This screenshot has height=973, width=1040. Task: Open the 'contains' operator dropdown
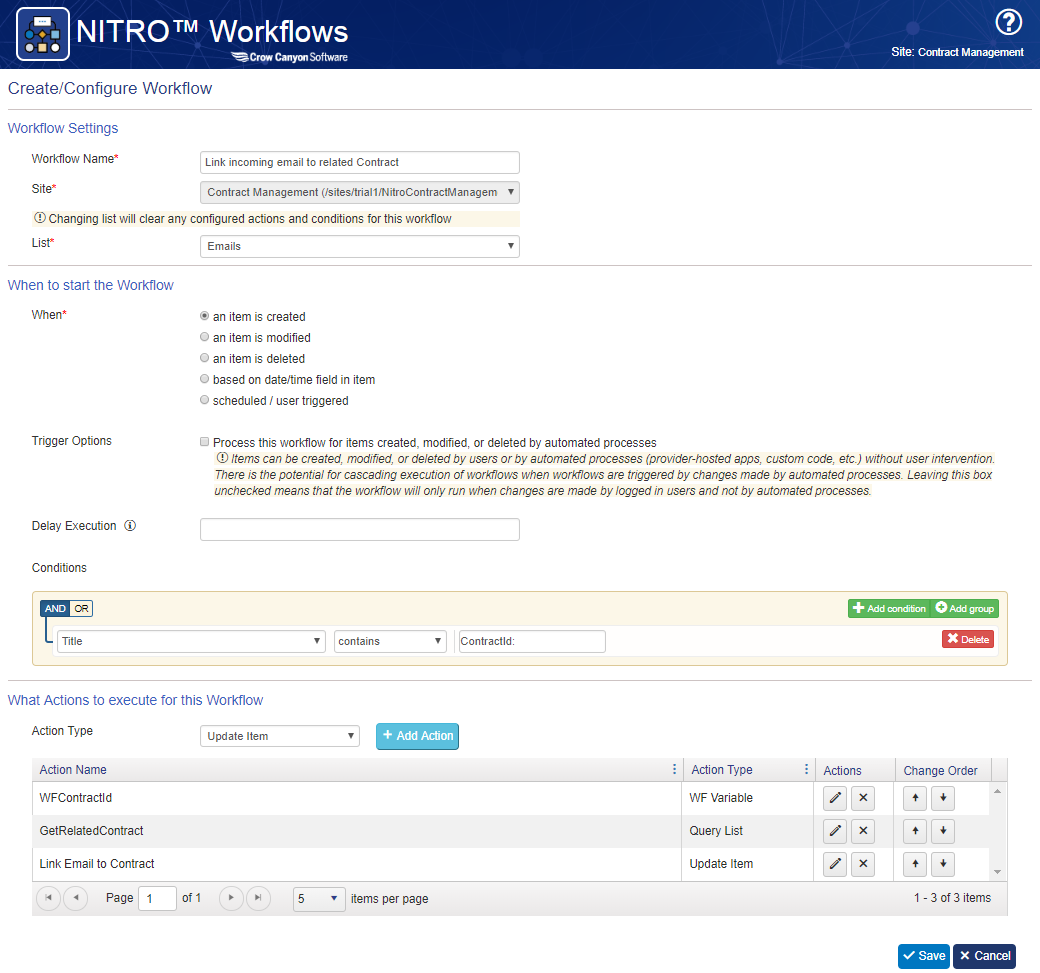point(390,641)
